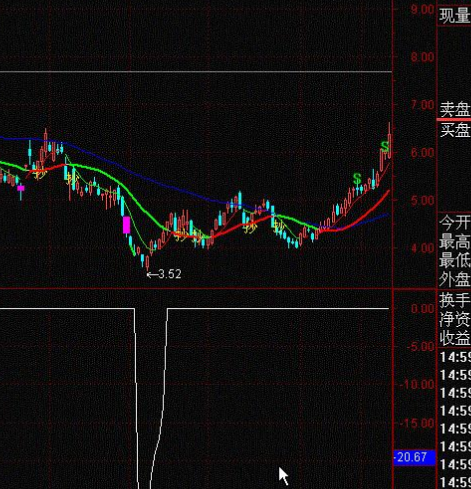Select the 现量 column header
The height and width of the screenshot is (489, 471).
[x=455, y=16]
